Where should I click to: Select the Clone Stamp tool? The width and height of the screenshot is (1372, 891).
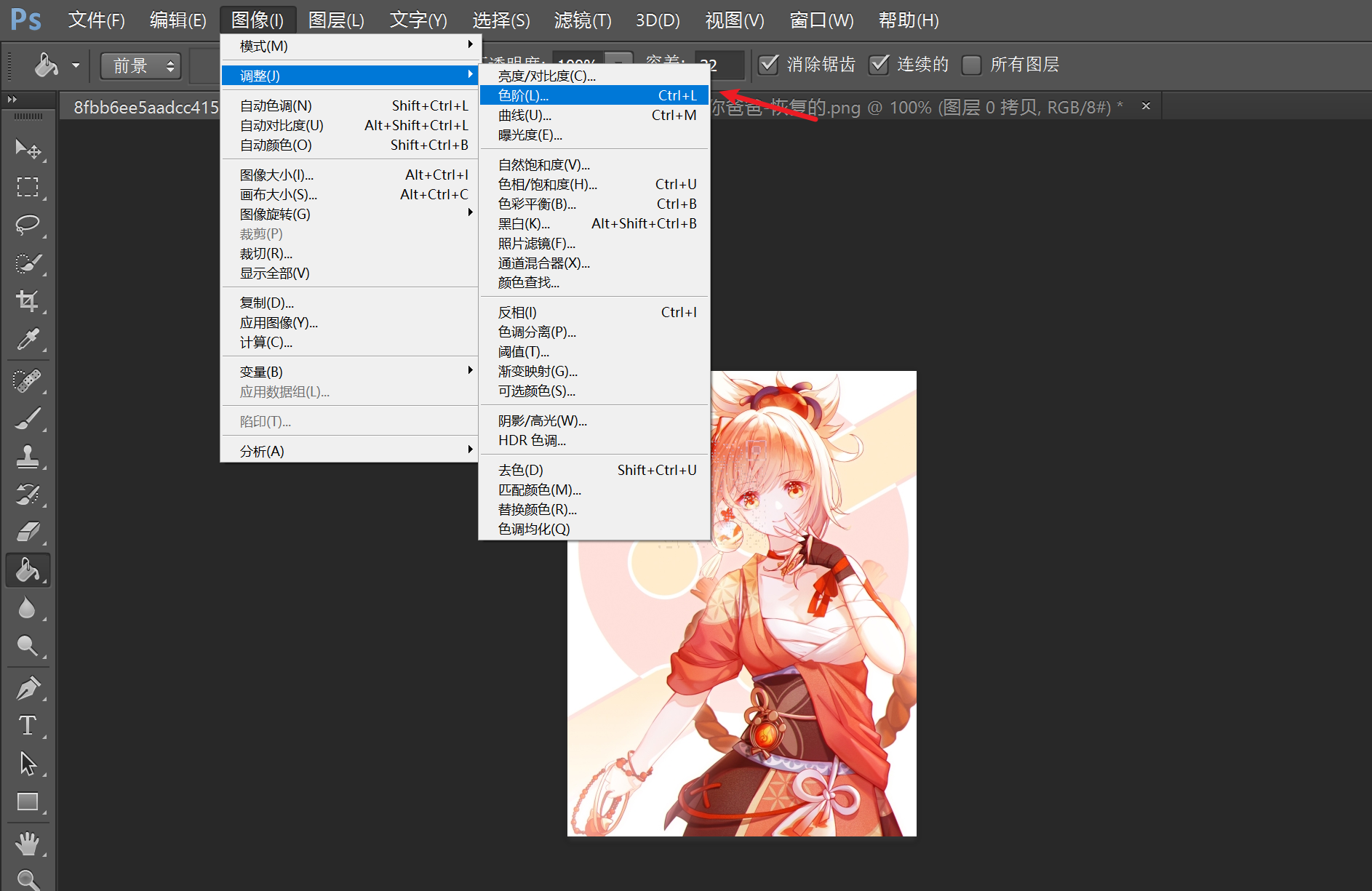[x=28, y=457]
